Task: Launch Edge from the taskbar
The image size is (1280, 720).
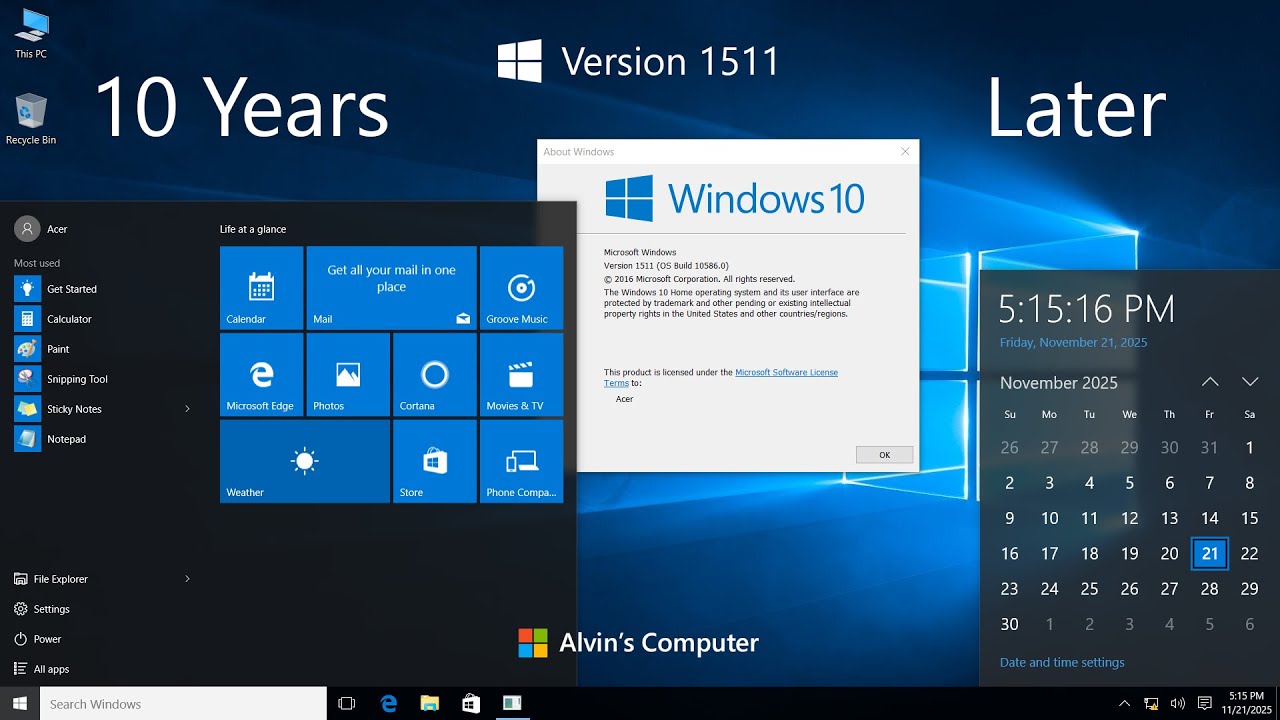Action: tap(389, 703)
